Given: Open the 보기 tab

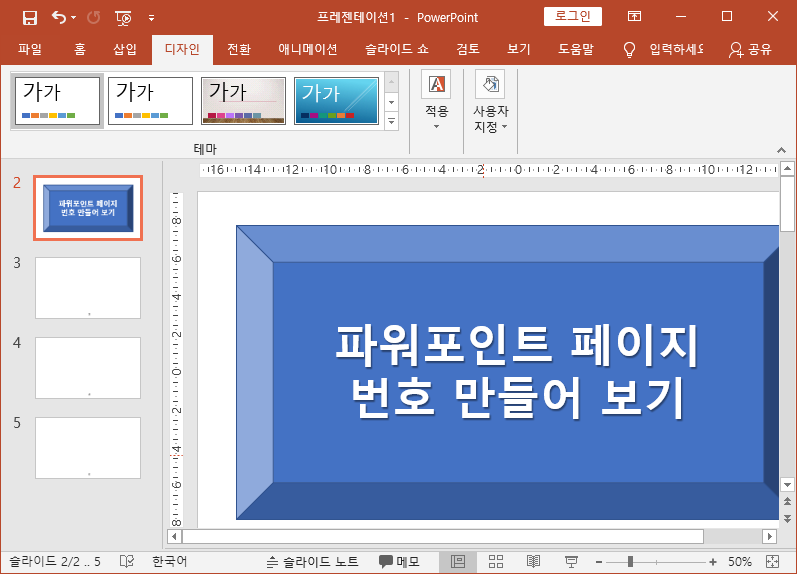Looking at the screenshot, I should (x=518, y=49).
